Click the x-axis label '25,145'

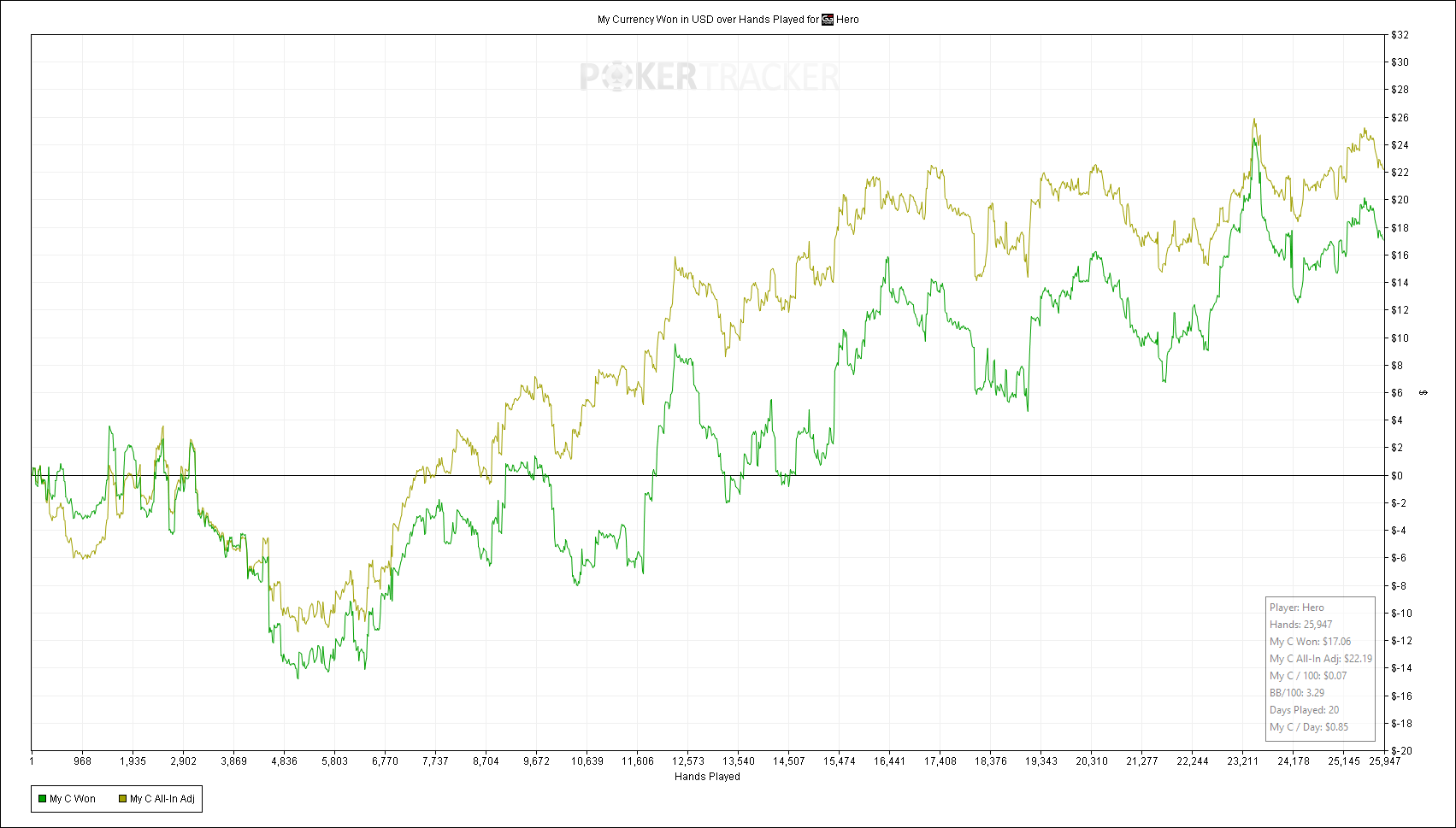[x=1343, y=761]
